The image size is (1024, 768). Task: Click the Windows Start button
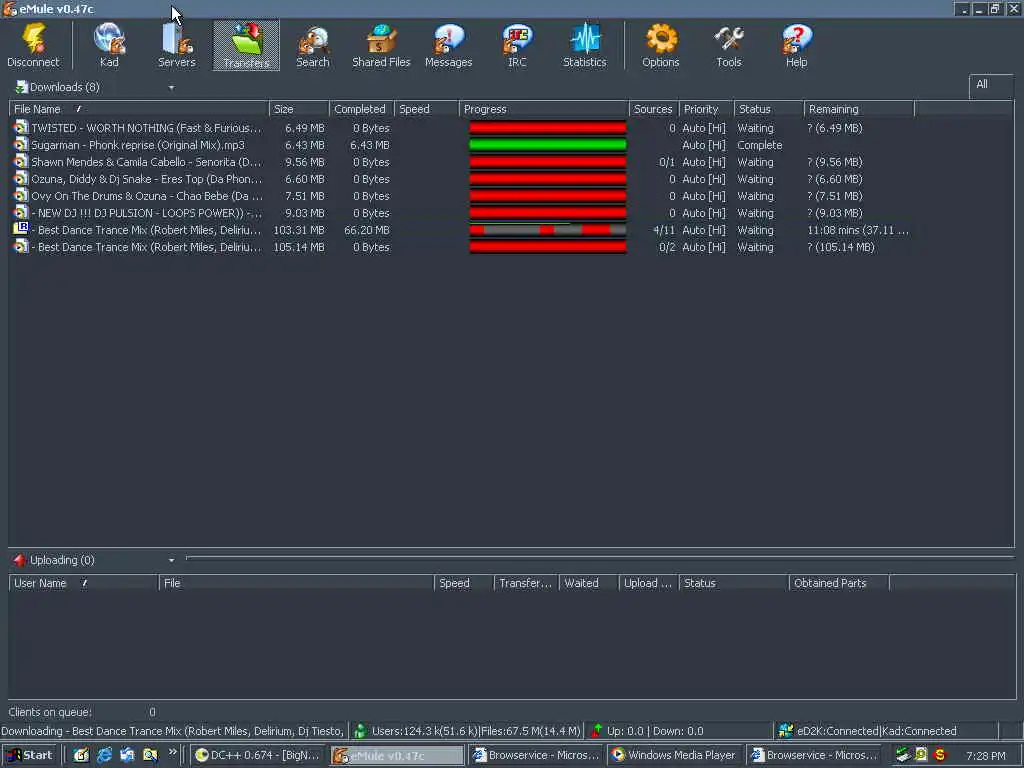(x=29, y=755)
